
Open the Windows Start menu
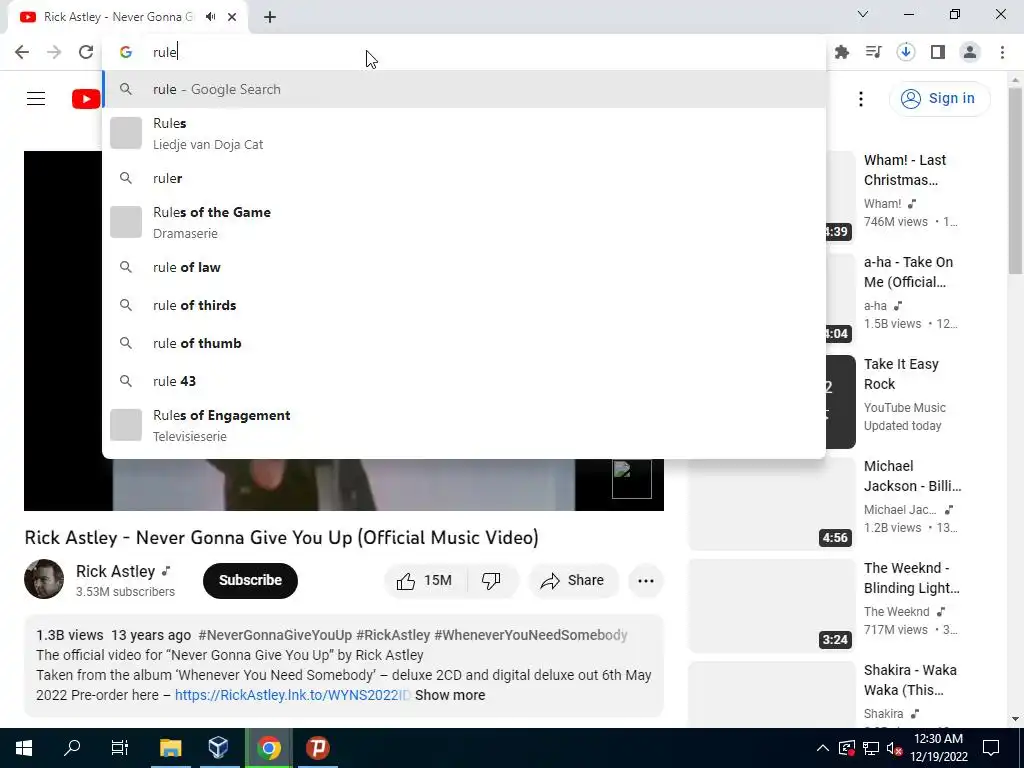(x=24, y=748)
